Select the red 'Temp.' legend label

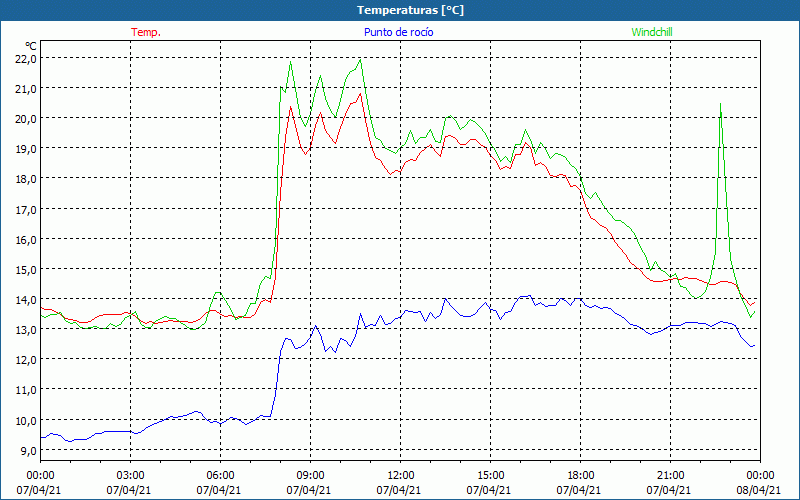(x=146, y=32)
